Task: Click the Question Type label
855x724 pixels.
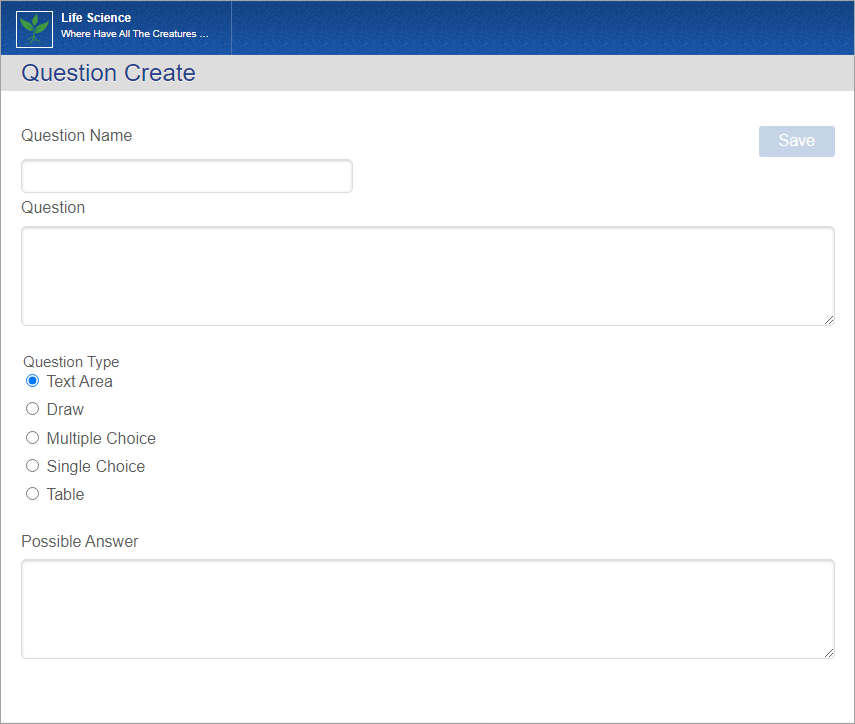Action: [71, 361]
